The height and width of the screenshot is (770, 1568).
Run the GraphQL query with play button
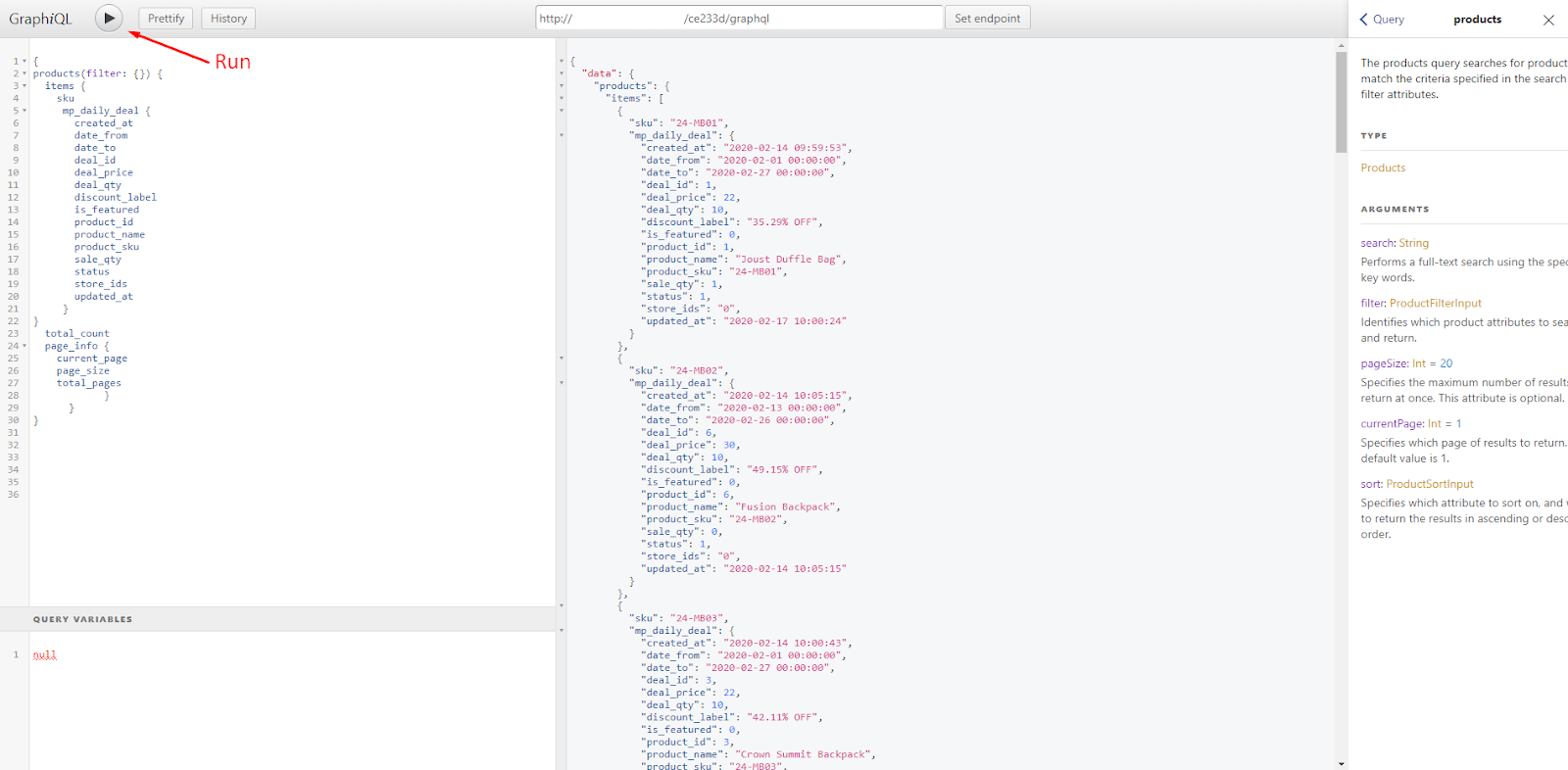point(109,18)
